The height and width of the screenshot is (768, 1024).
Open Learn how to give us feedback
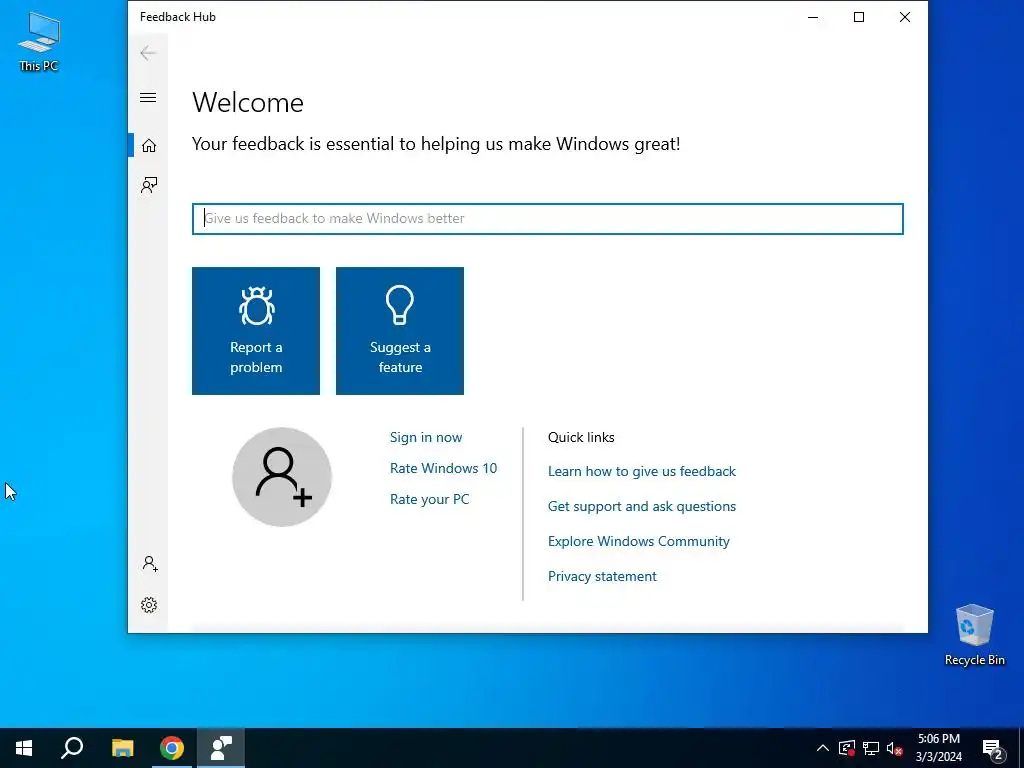(642, 472)
